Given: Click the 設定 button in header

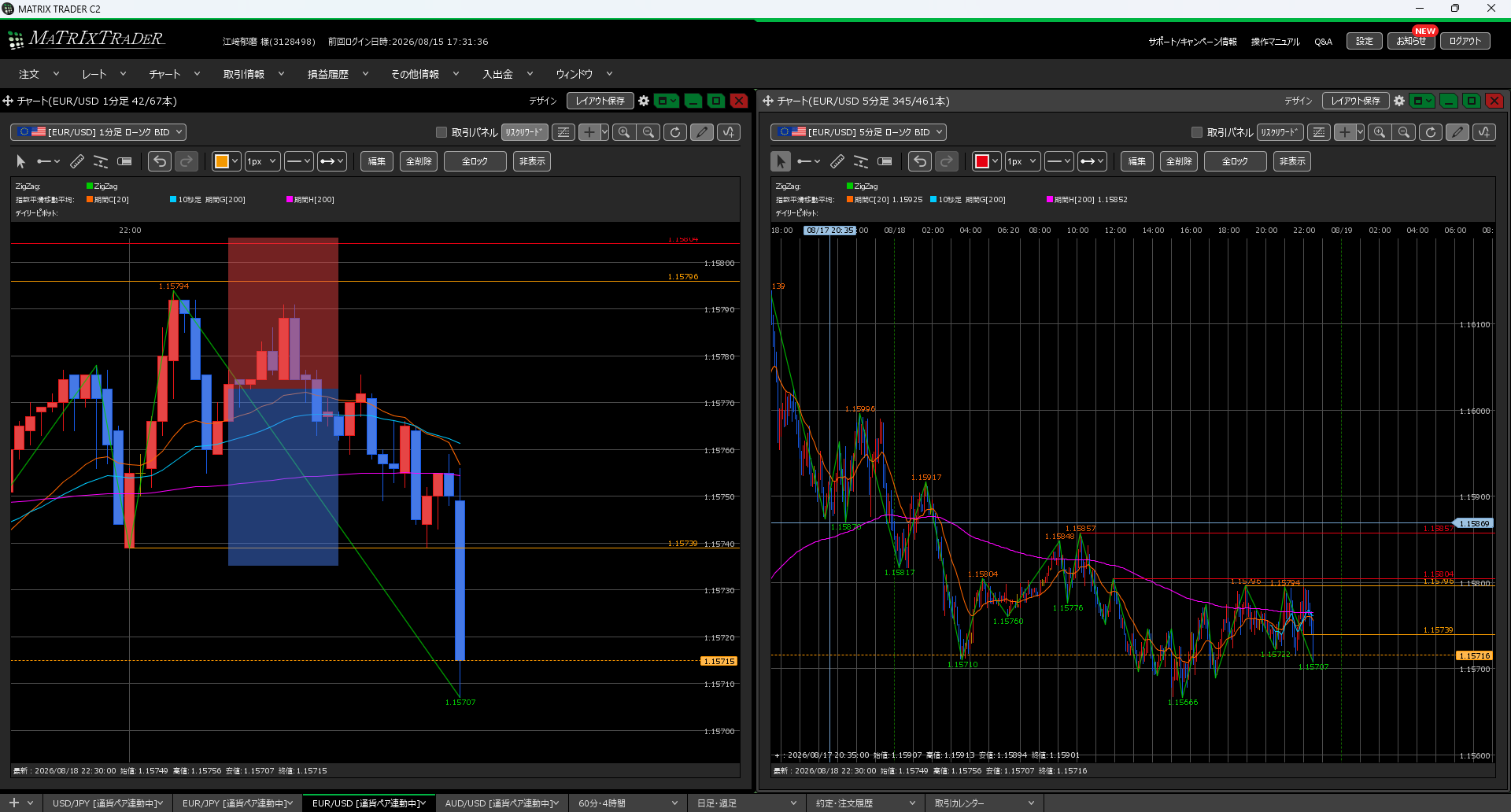Looking at the screenshot, I should click(1365, 41).
